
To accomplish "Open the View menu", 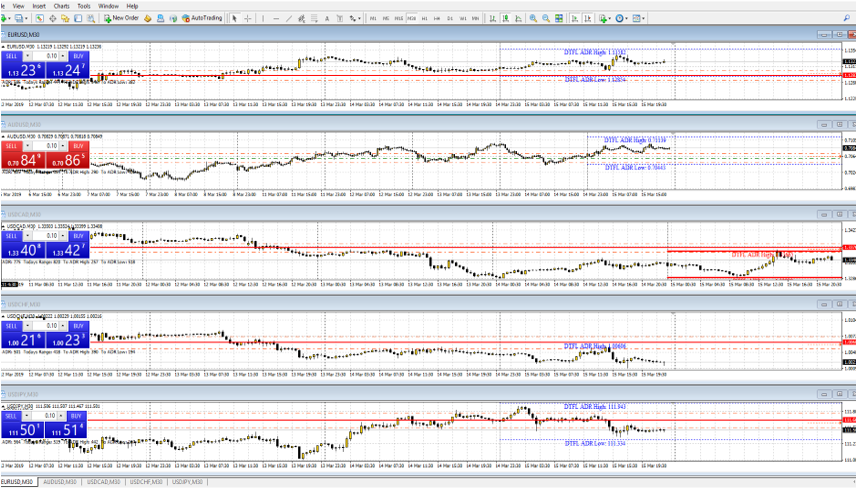I will tap(18, 6).
